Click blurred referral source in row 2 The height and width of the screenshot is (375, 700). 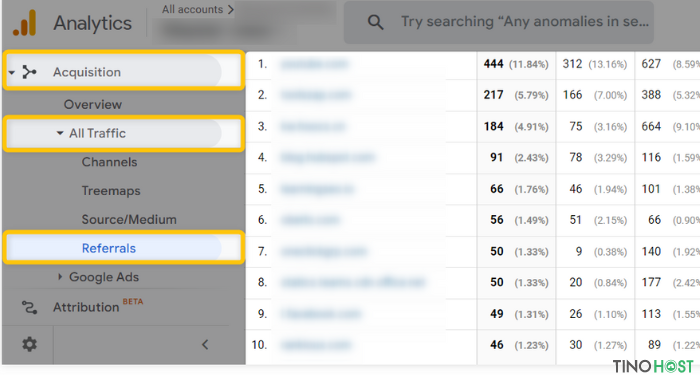[315, 95]
